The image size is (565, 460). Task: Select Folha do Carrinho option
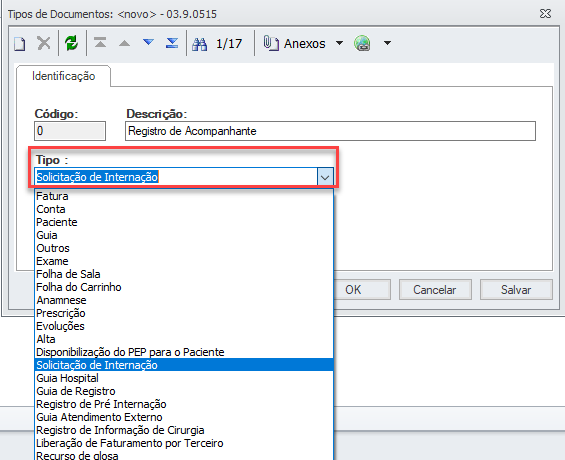pyautogui.click(x=184, y=287)
